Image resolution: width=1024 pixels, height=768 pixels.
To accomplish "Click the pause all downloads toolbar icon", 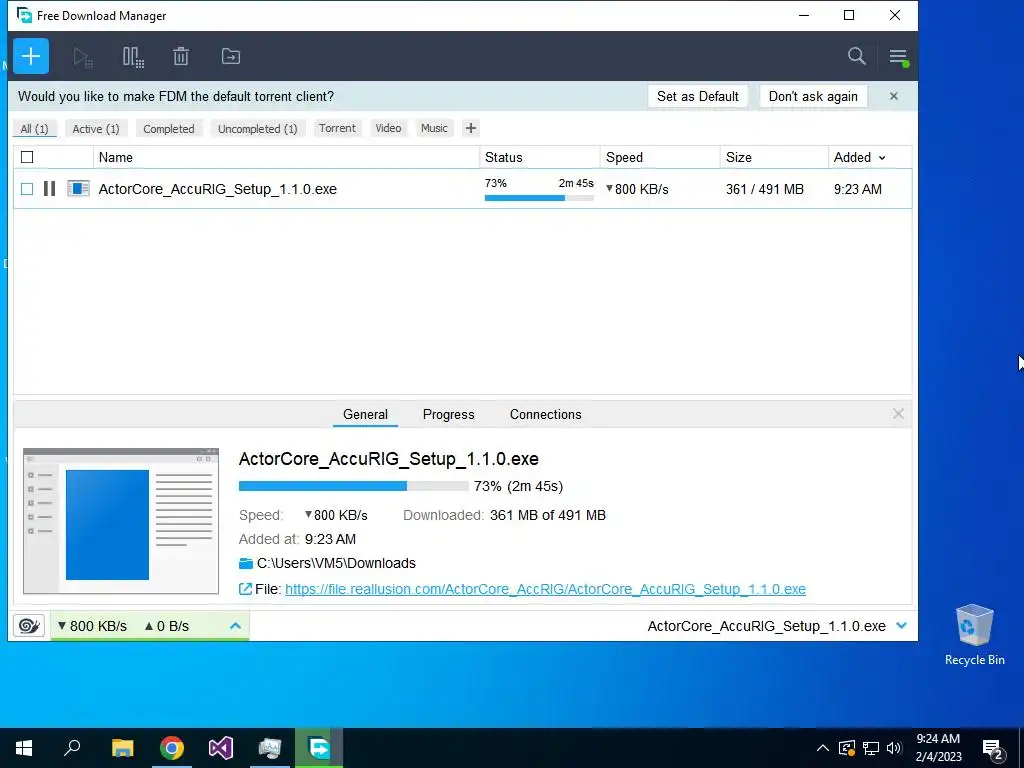I will (133, 57).
